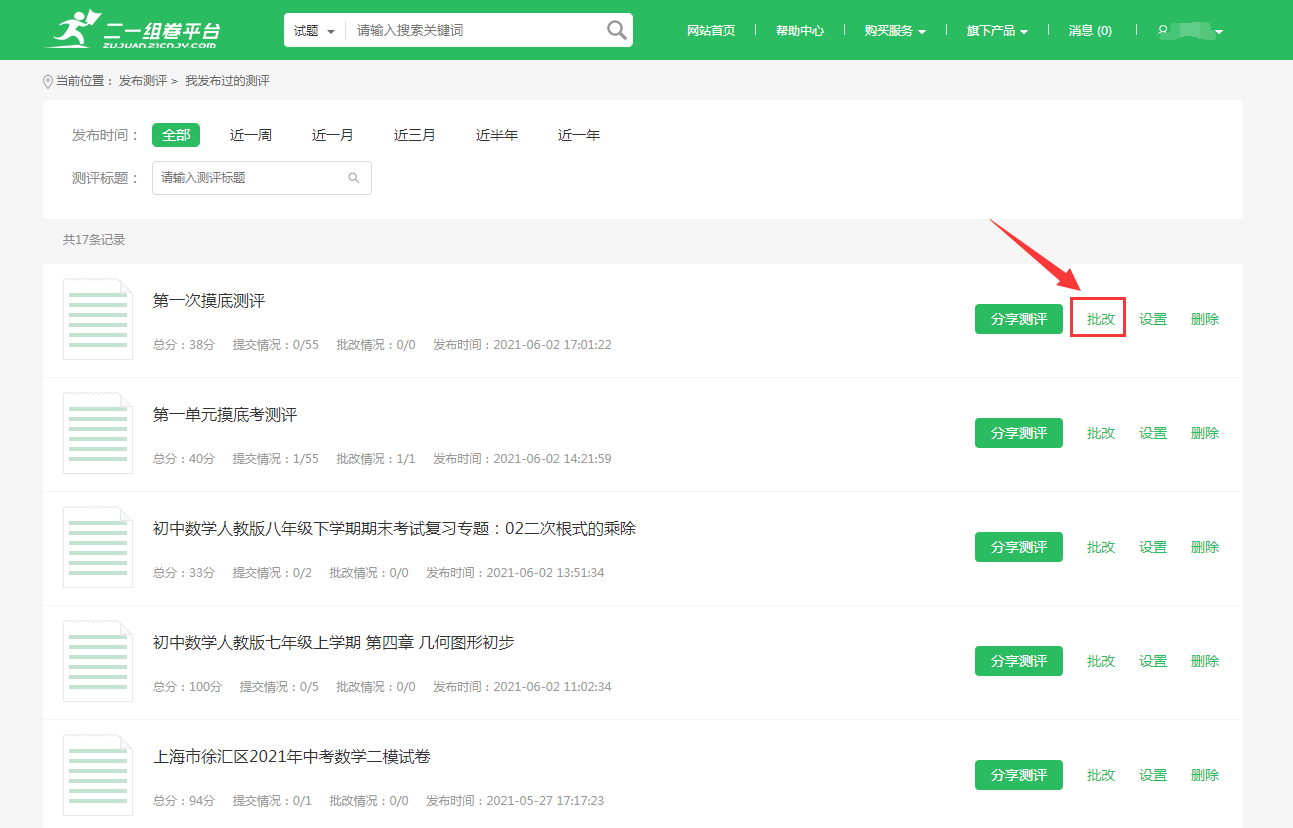Click the user avatar icon in header
Viewport: 1293px width, 828px height.
(x=1163, y=31)
